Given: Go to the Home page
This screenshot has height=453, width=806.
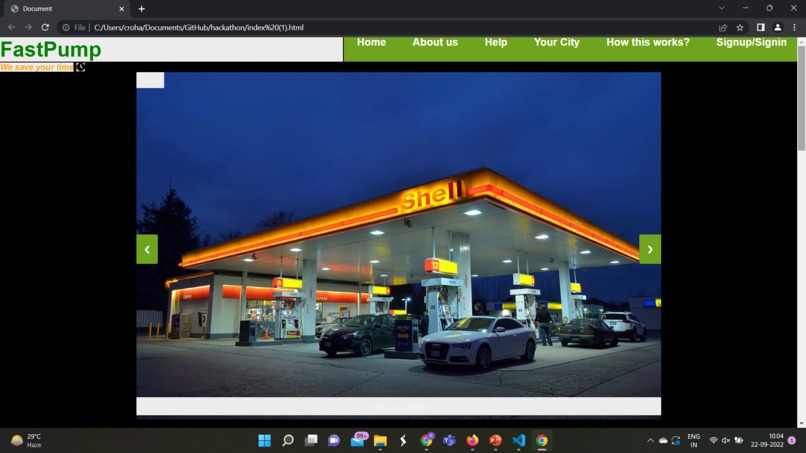Looking at the screenshot, I should click(x=371, y=43).
